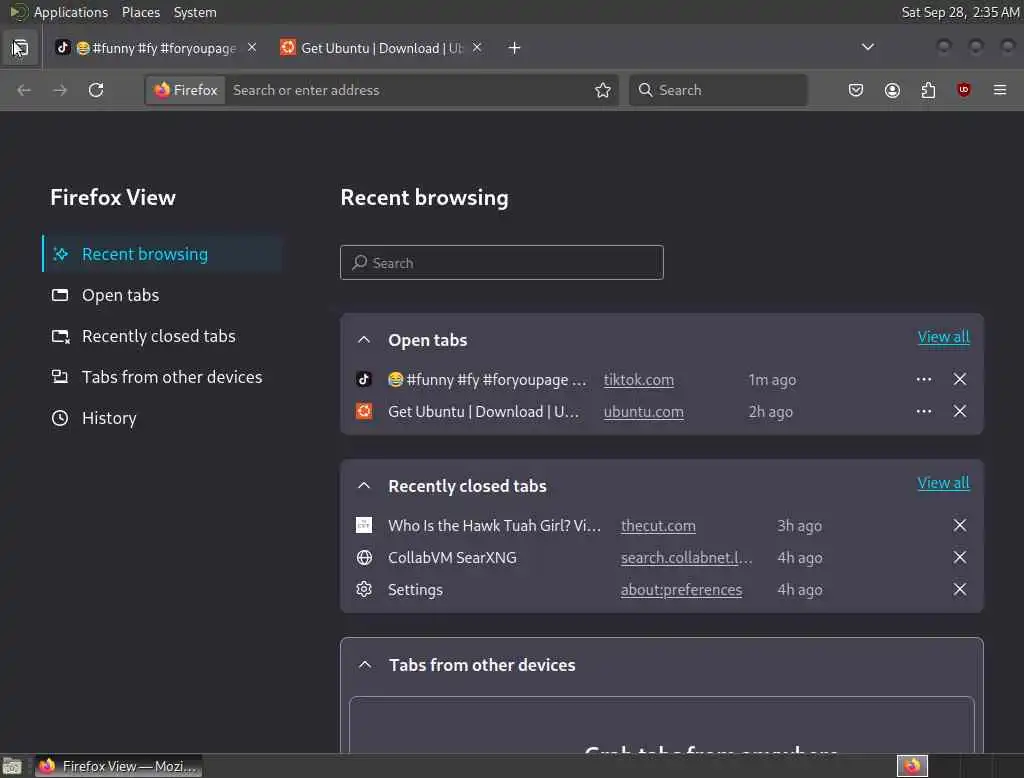
Task: Open the Extensions panel
Action: (x=928, y=90)
